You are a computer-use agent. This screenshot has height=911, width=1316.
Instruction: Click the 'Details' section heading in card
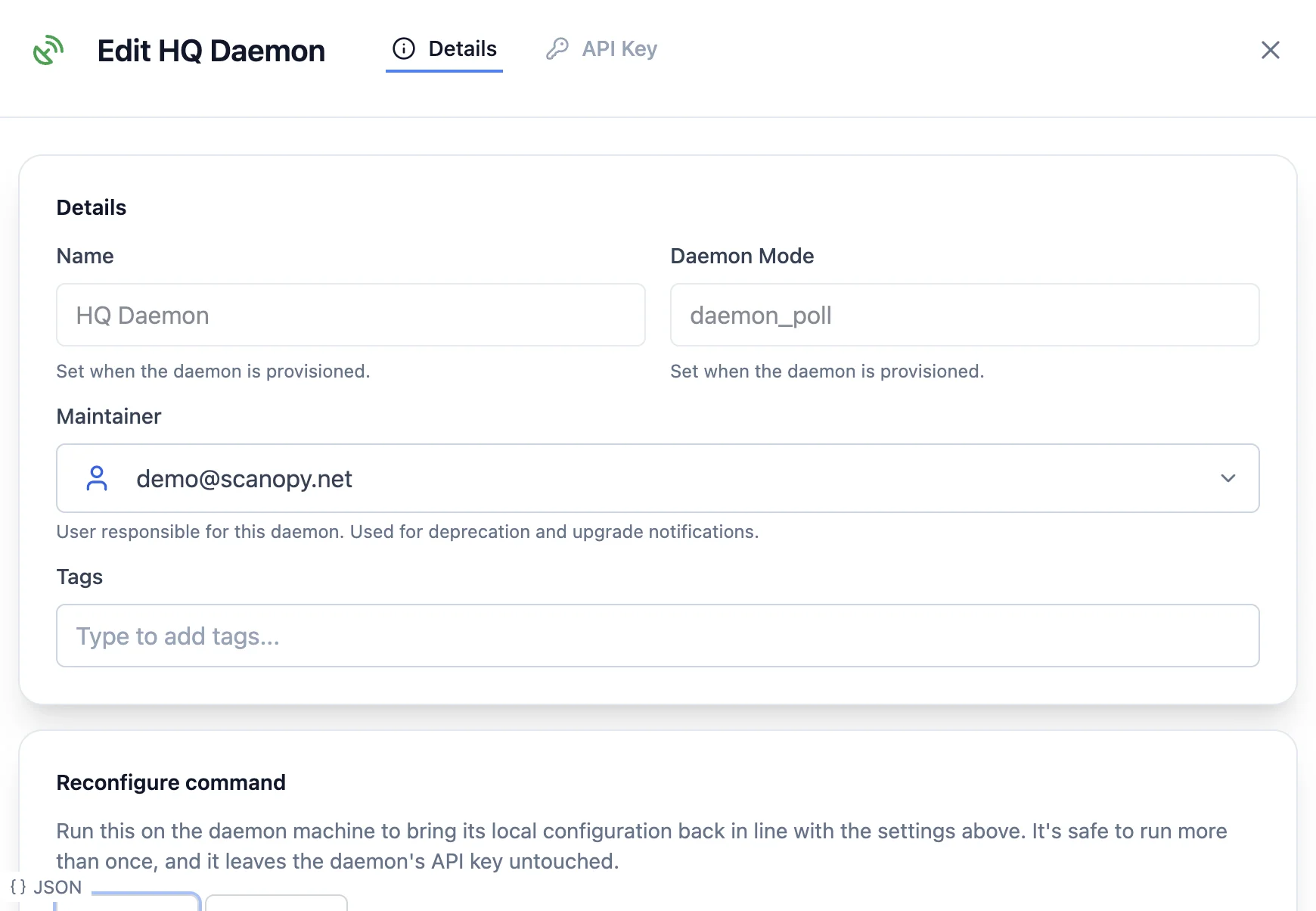[92, 207]
